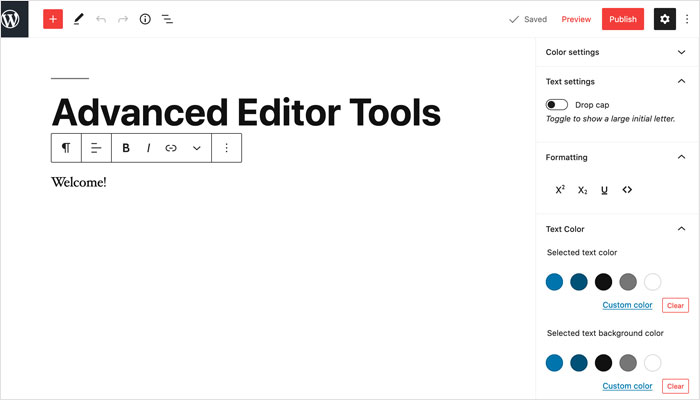Pick gray swatch for background color

click(628, 362)
